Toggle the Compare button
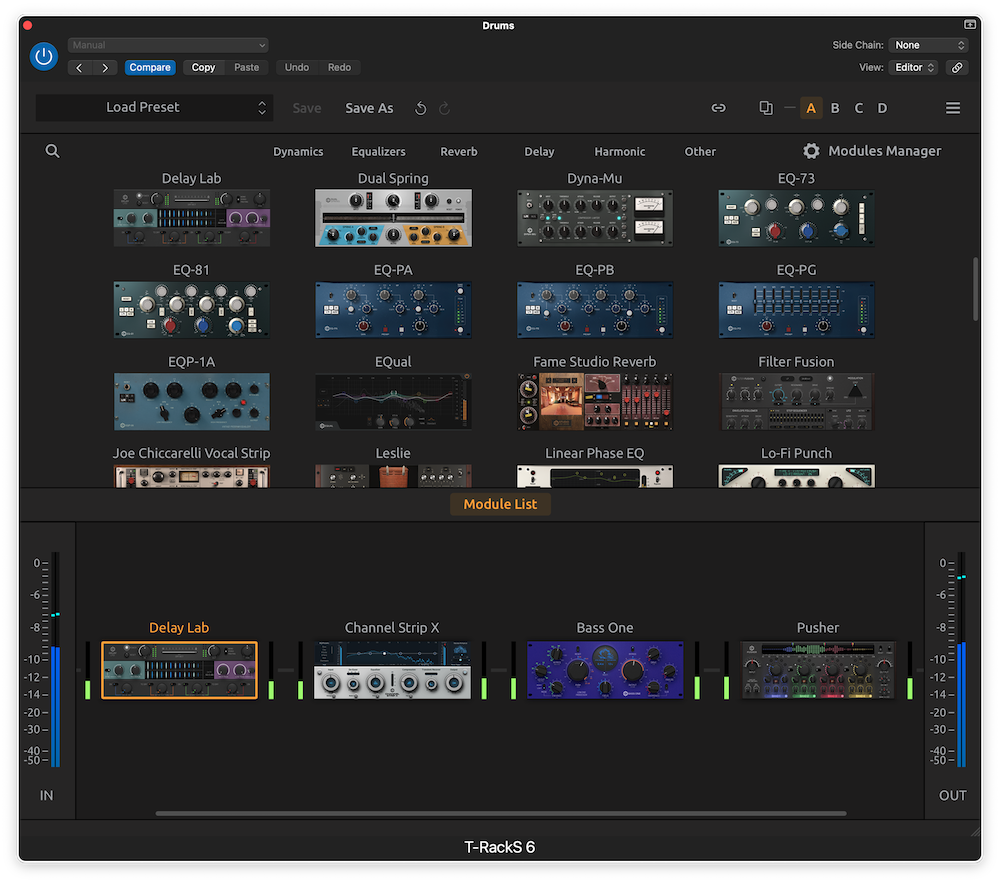 click(x=150, y=67)
